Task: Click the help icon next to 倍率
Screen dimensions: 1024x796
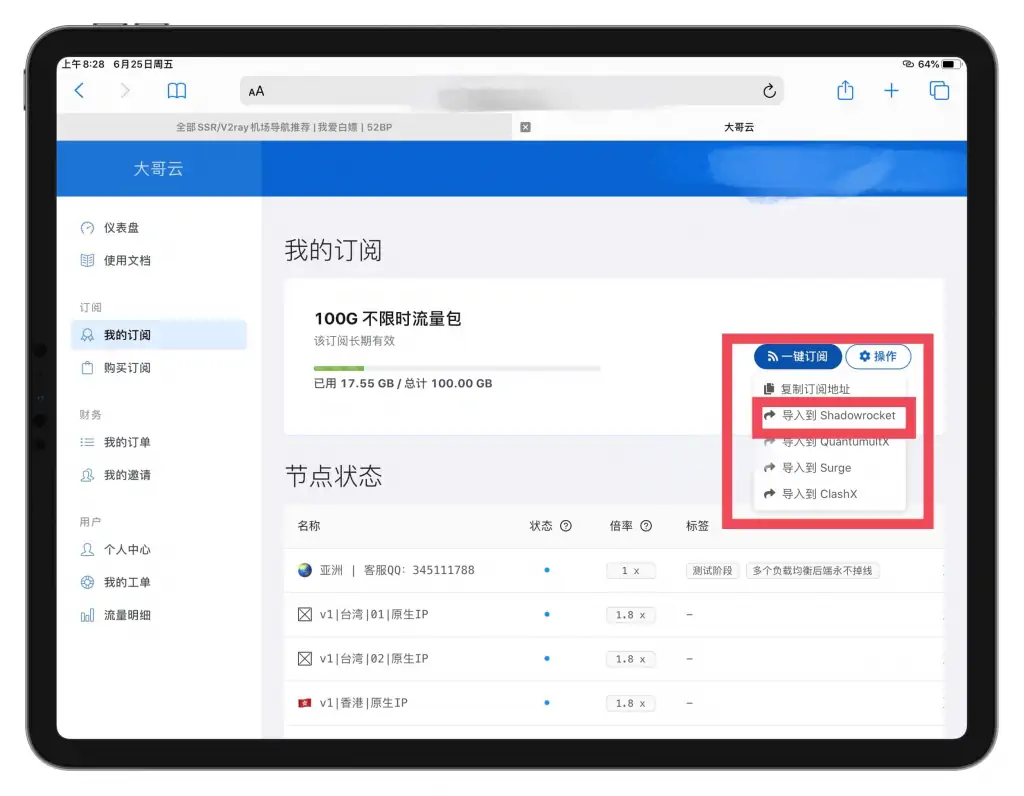Action: (x=646, y=526)
